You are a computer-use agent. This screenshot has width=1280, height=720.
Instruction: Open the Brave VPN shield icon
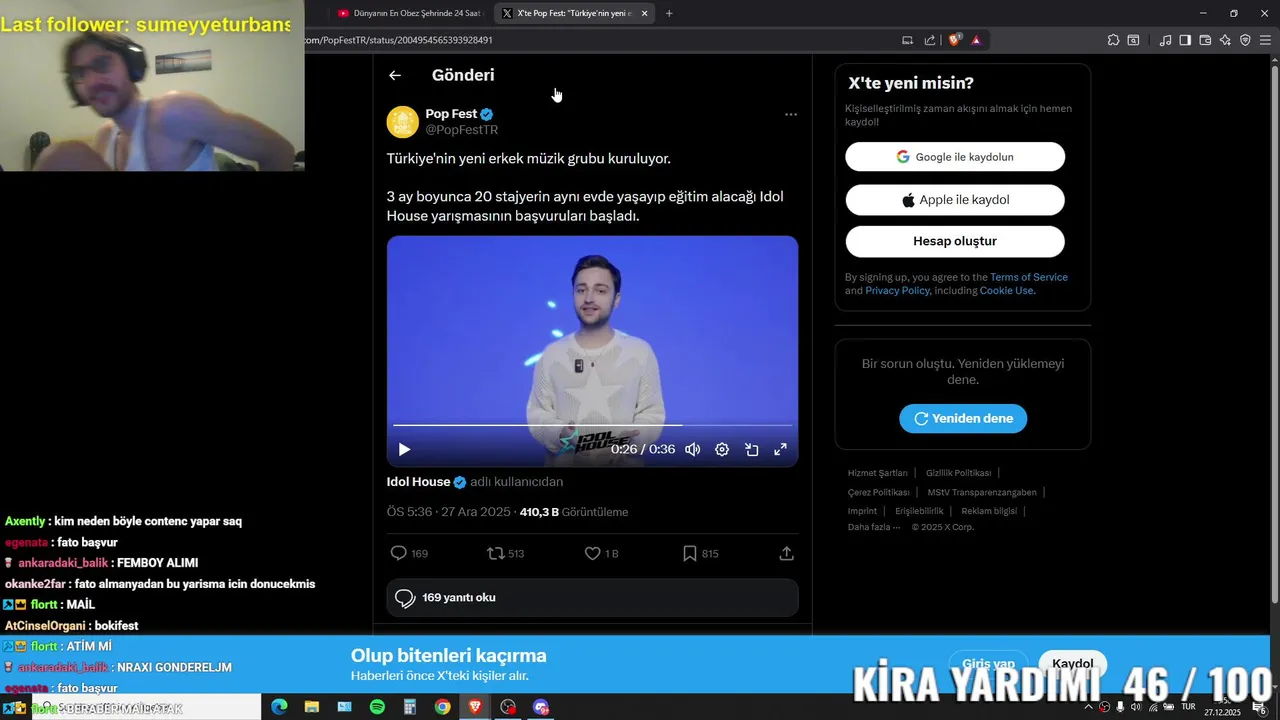point(1245,40)
